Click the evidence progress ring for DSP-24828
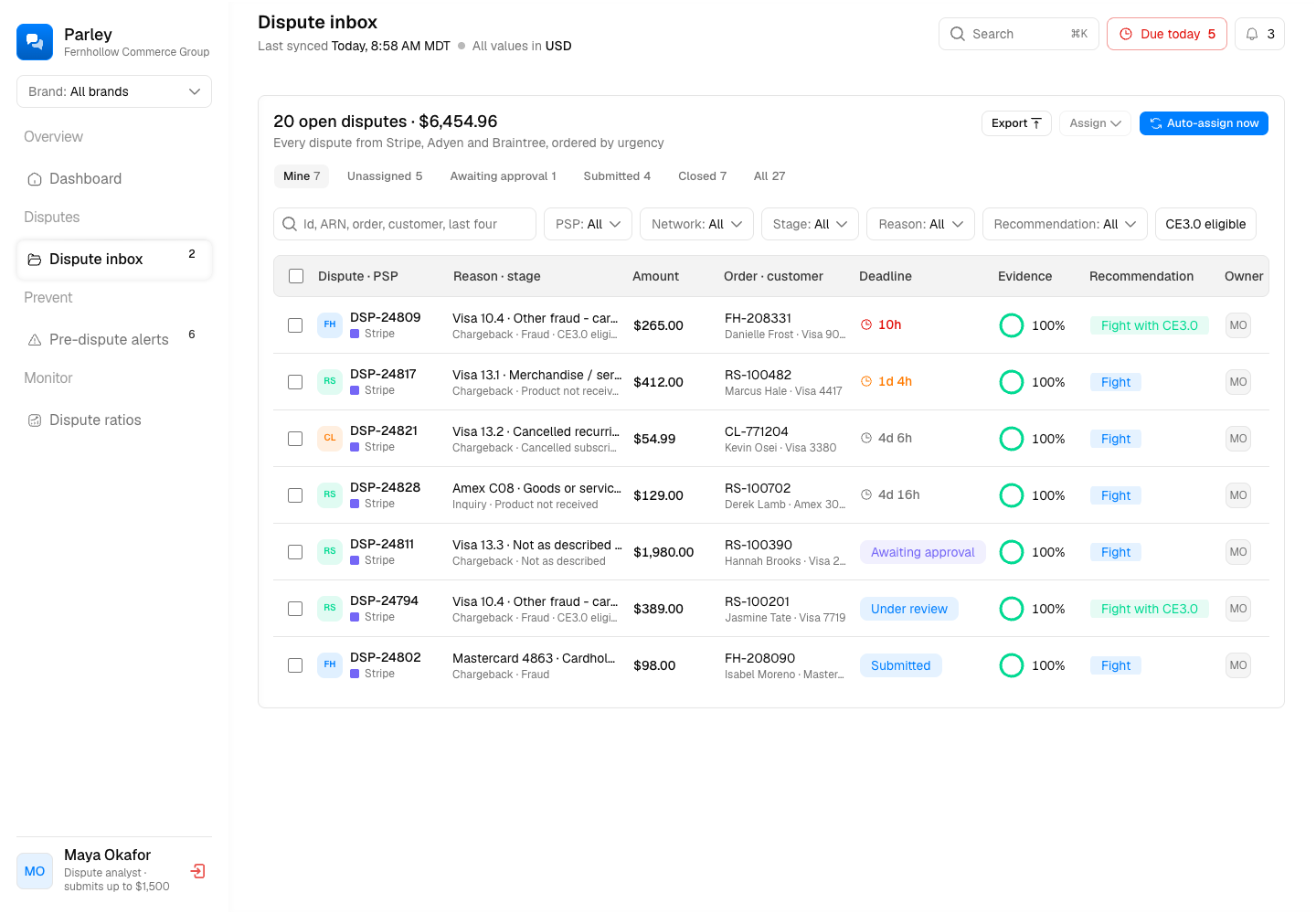Screen dimensions: 1316x914 [1012, 495]
